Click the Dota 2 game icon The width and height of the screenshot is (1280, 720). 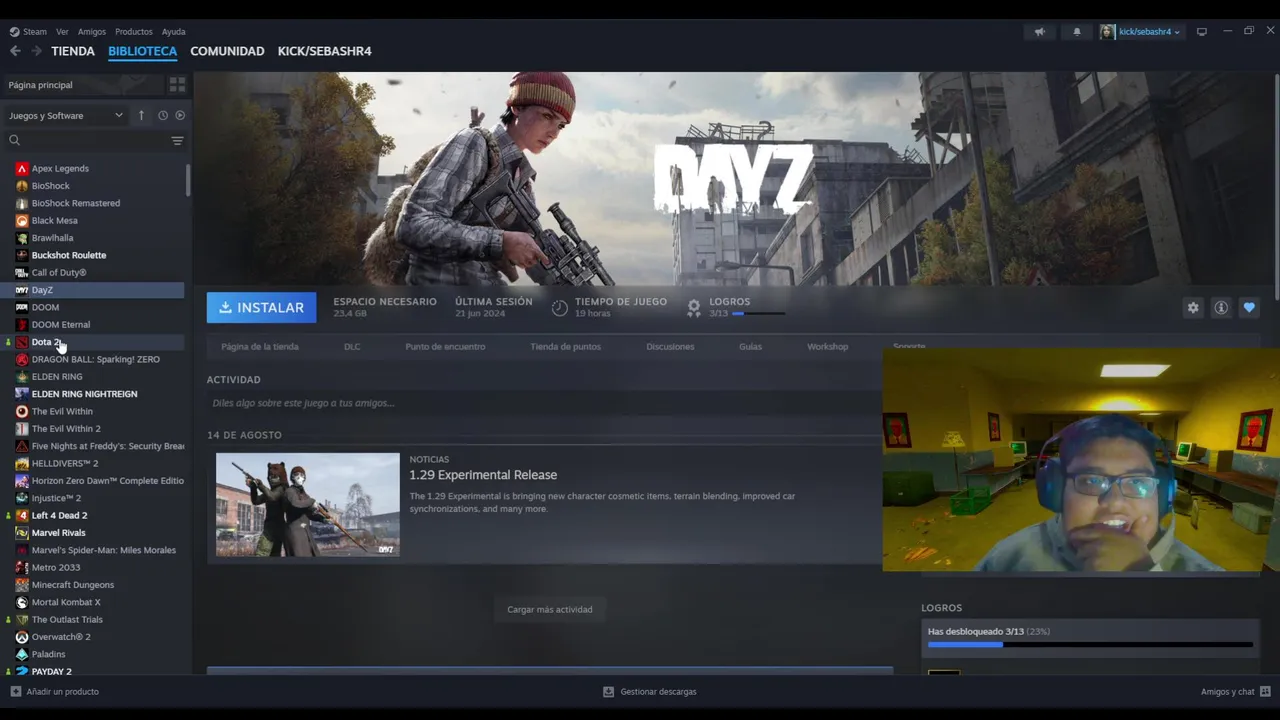pos(22,342)
